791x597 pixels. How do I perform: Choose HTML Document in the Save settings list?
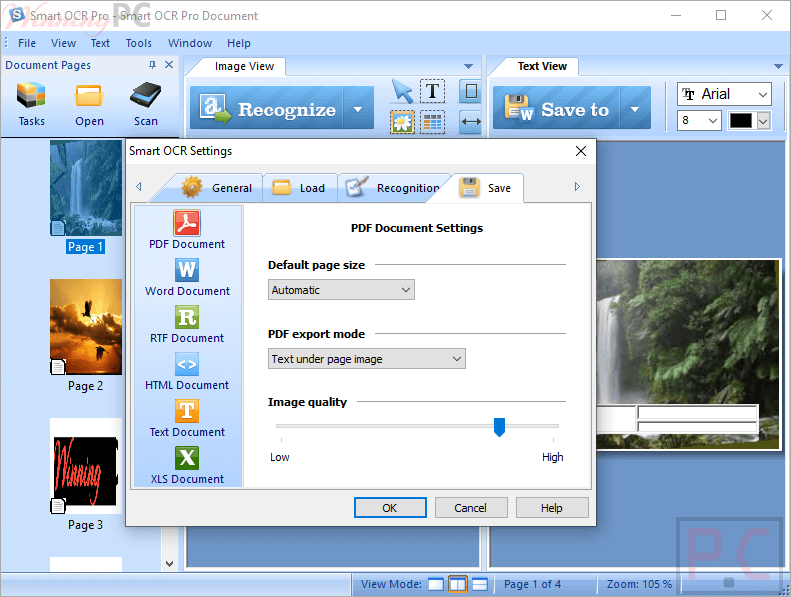pyautogui.click(x=187, y=371)
